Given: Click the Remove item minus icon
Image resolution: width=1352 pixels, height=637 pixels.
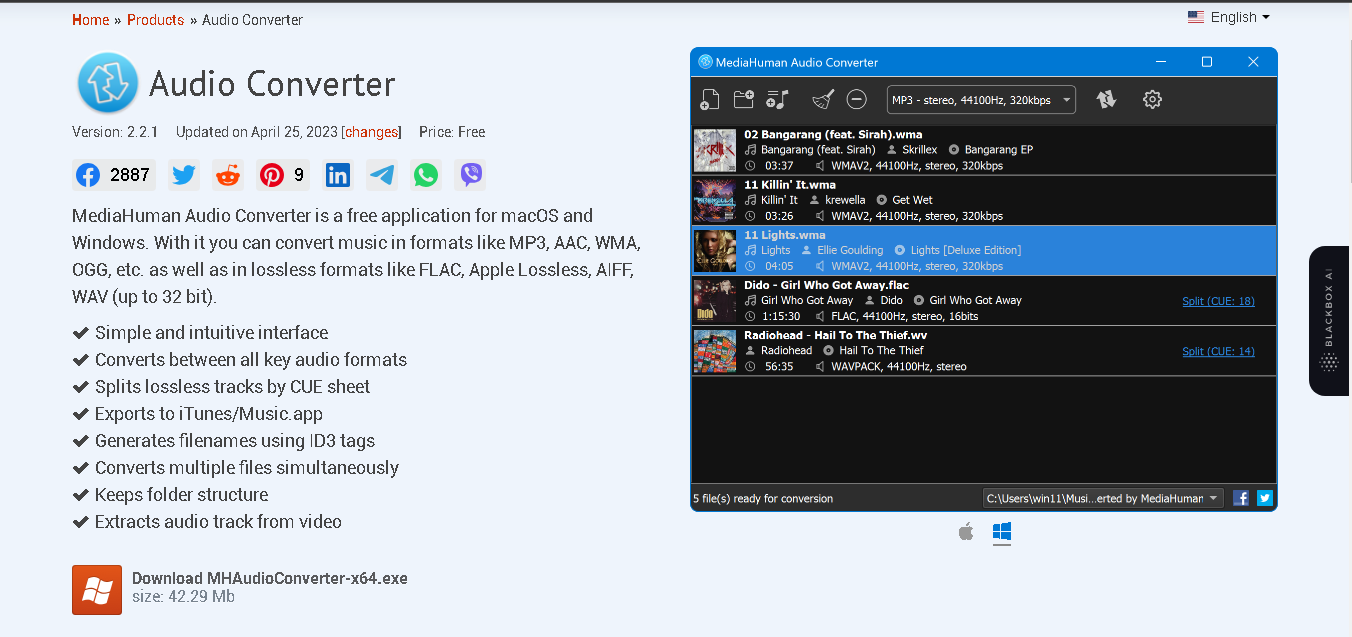Looking at the screenshot, I should coord(856,99).
